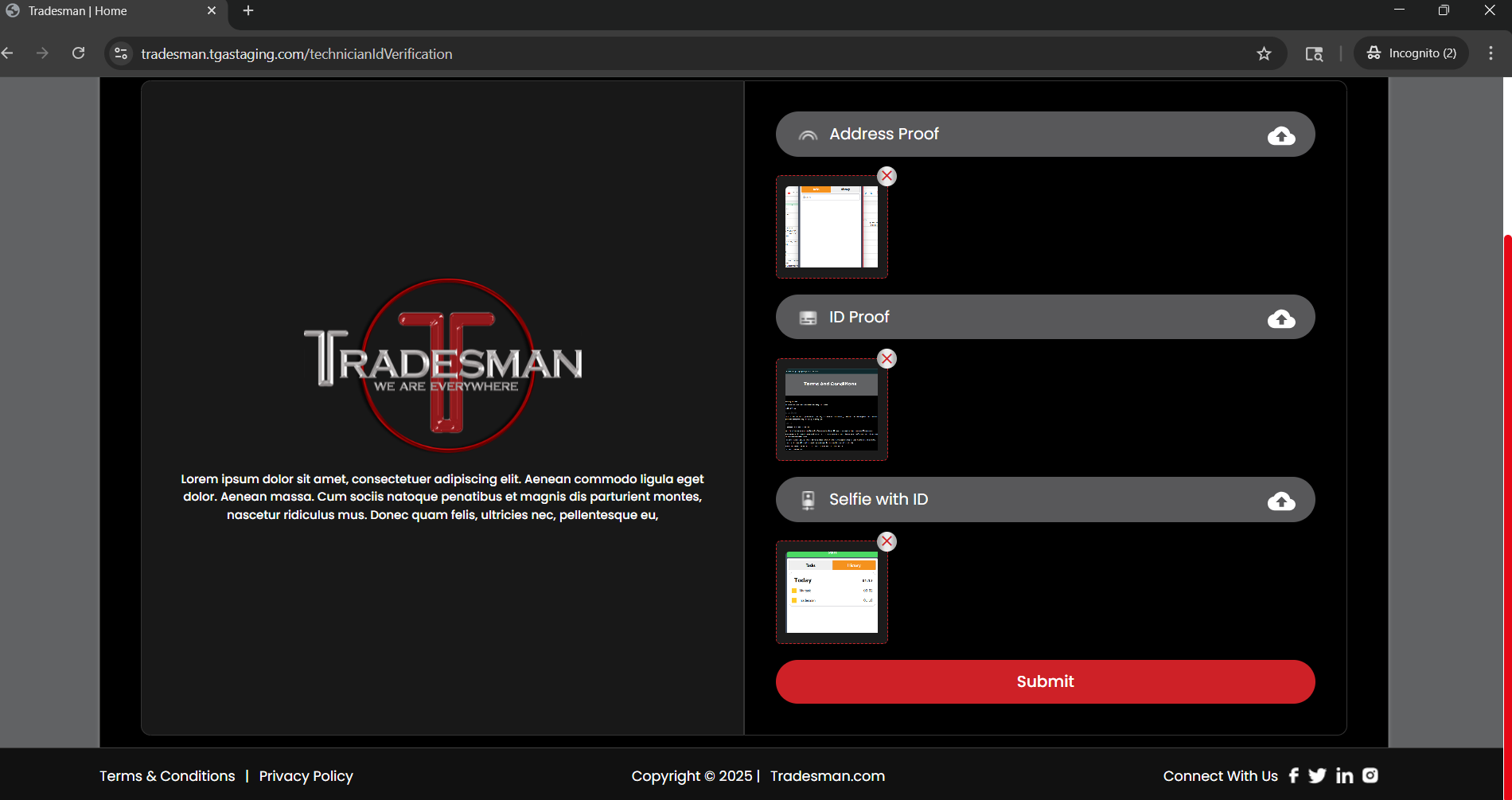The image size is (1512, 800).
Task: Remove the uploaded ID Proof image
Action: pos(887,359)
